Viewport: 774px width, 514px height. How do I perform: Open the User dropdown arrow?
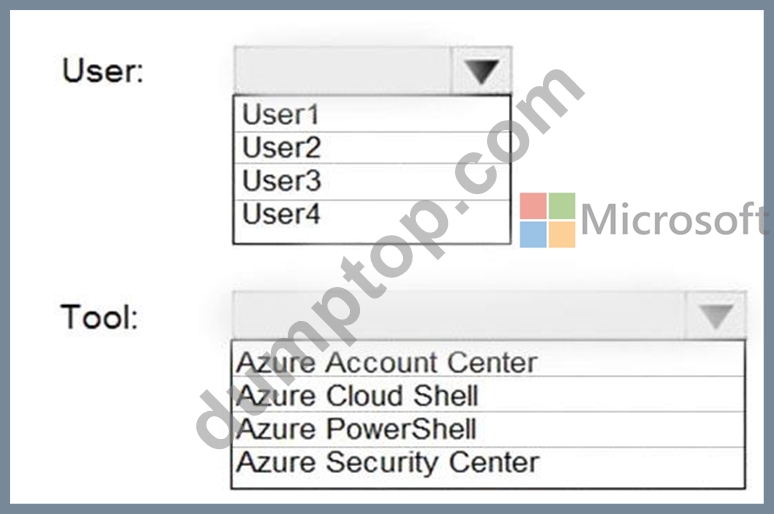click(481, 71)
